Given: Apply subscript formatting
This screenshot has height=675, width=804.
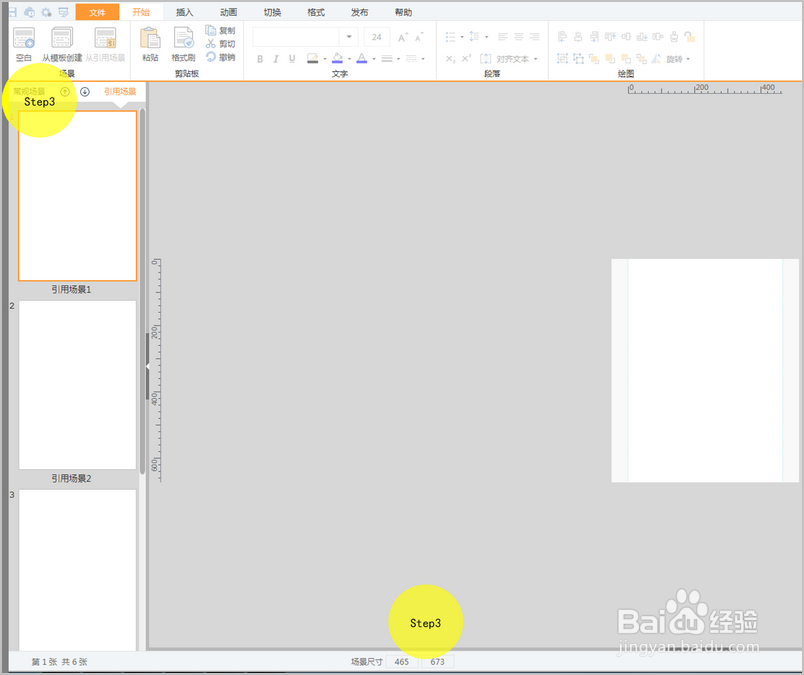Looking at the screenshot, I should coord(450,59).
